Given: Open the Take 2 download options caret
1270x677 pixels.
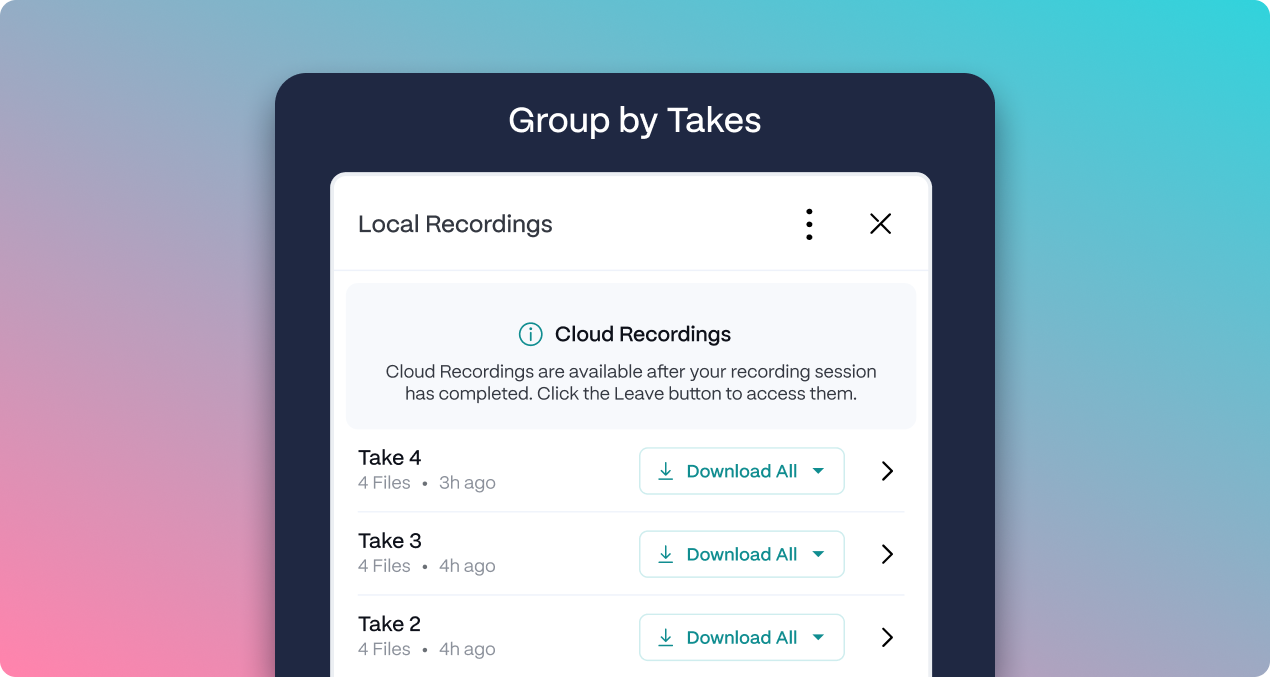Looking at the screenshot, I should (818, 637).
